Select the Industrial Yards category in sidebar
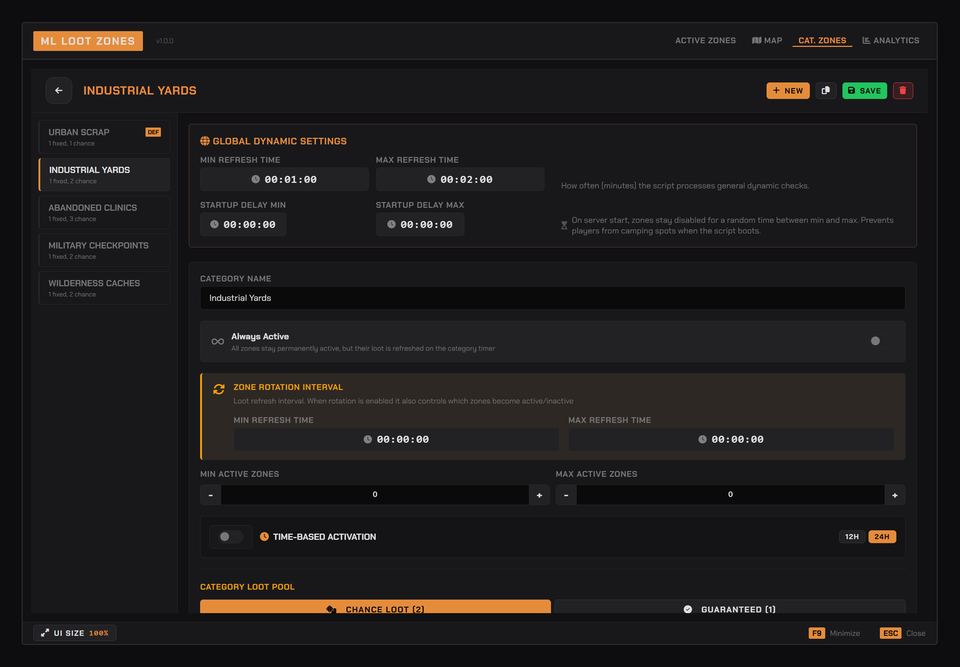 tap(104, 175)
